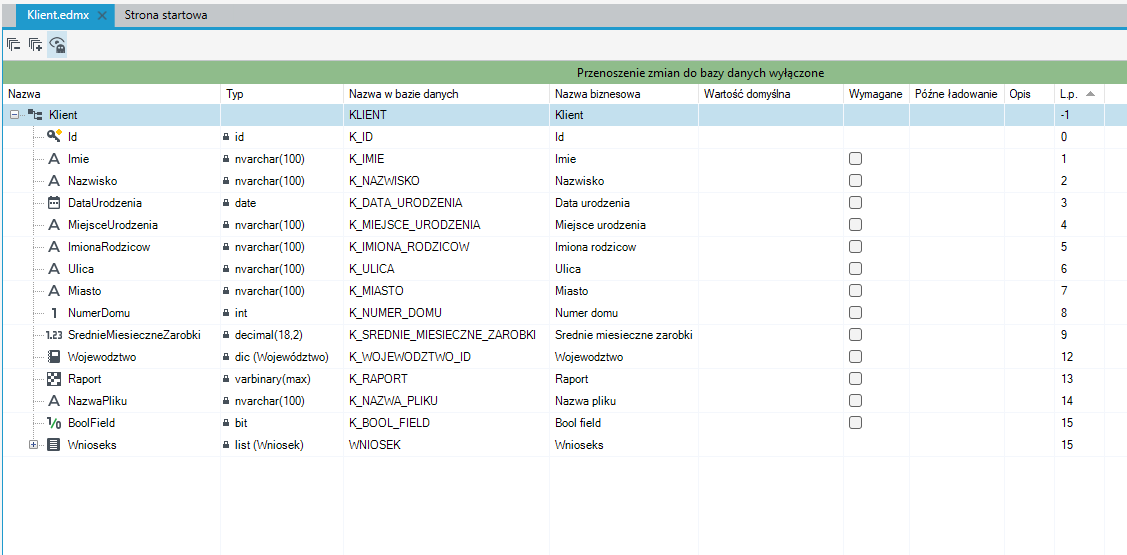This screenshot has height=555, width=1127.
Task: Click the lock icon before list (Wniosek)
Action: [226, 445]
